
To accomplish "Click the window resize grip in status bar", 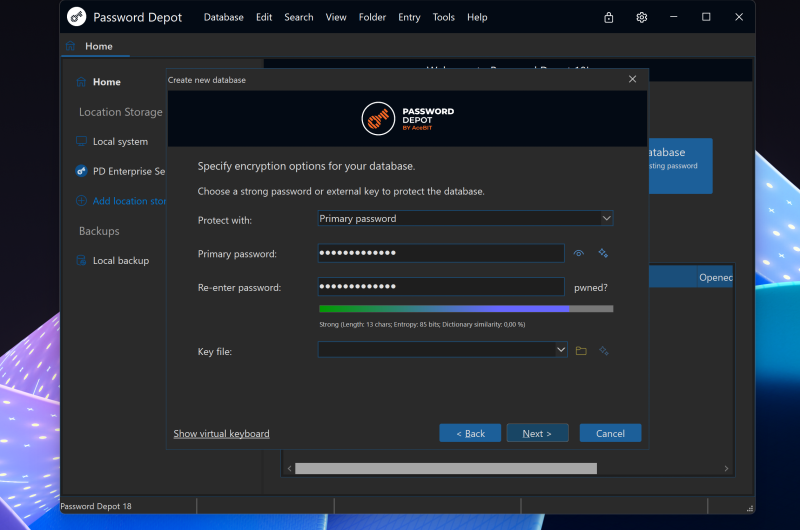I will click(749, 508).
